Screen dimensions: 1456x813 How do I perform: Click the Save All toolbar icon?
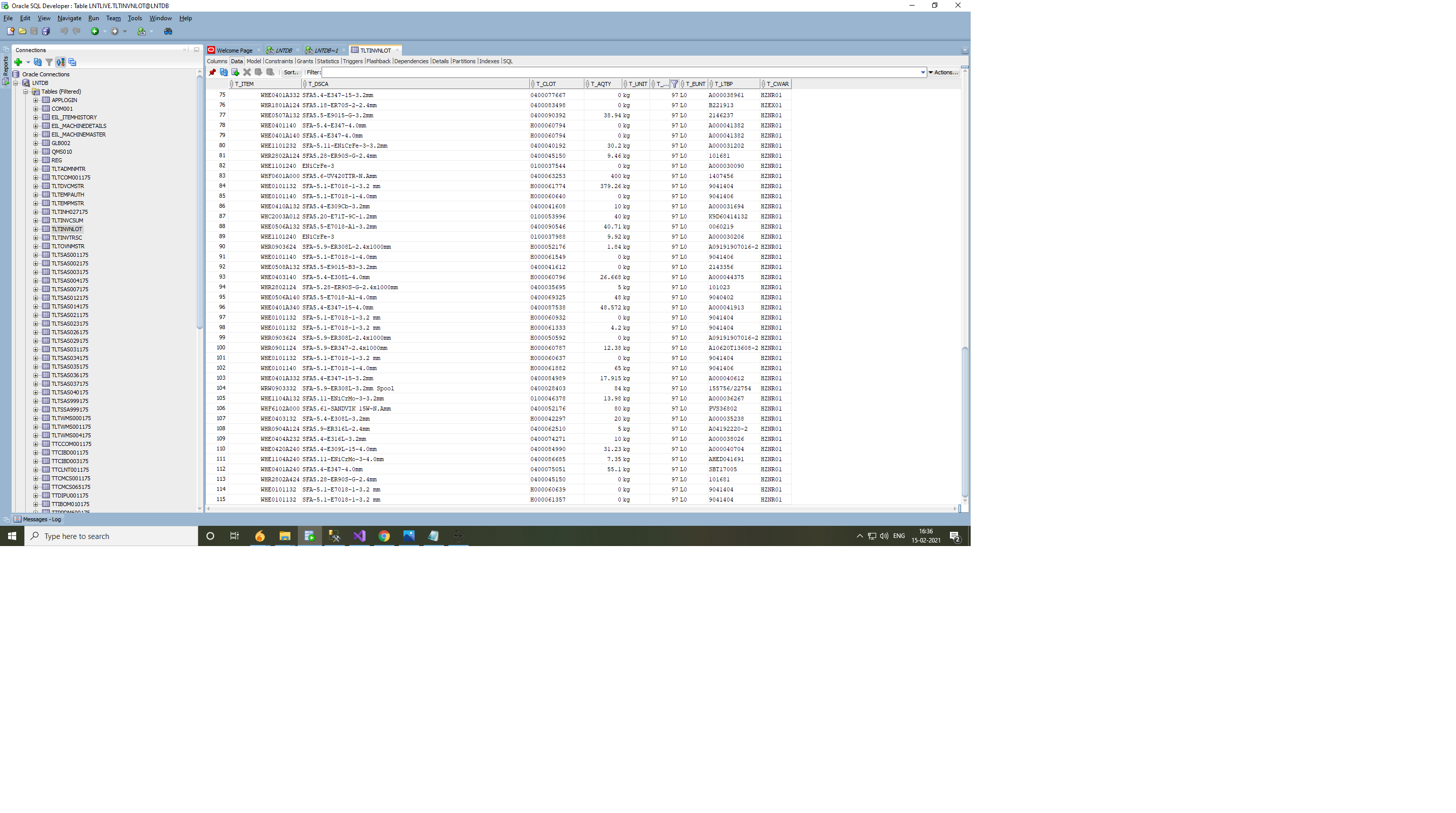(46, 32)
